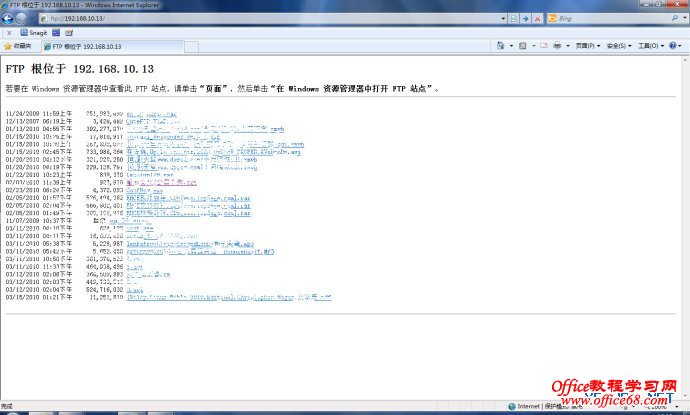Click the IE logo in title bar

pyautogui.click(x=4, y=5)
